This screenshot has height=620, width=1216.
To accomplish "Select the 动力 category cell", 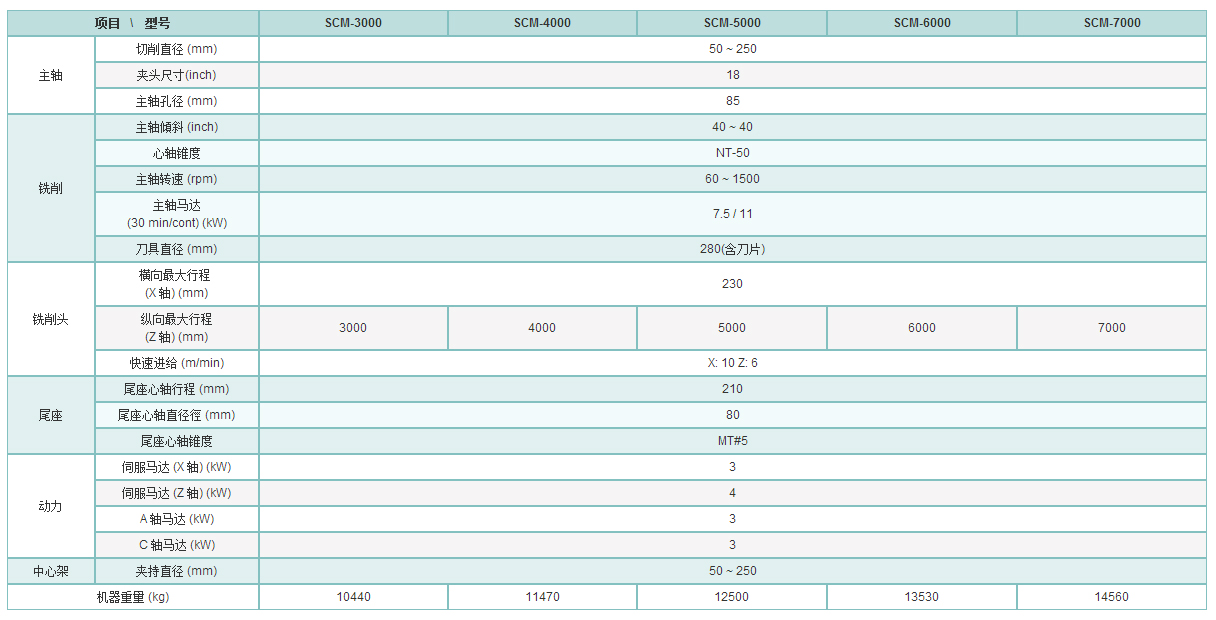I will 51,506.
